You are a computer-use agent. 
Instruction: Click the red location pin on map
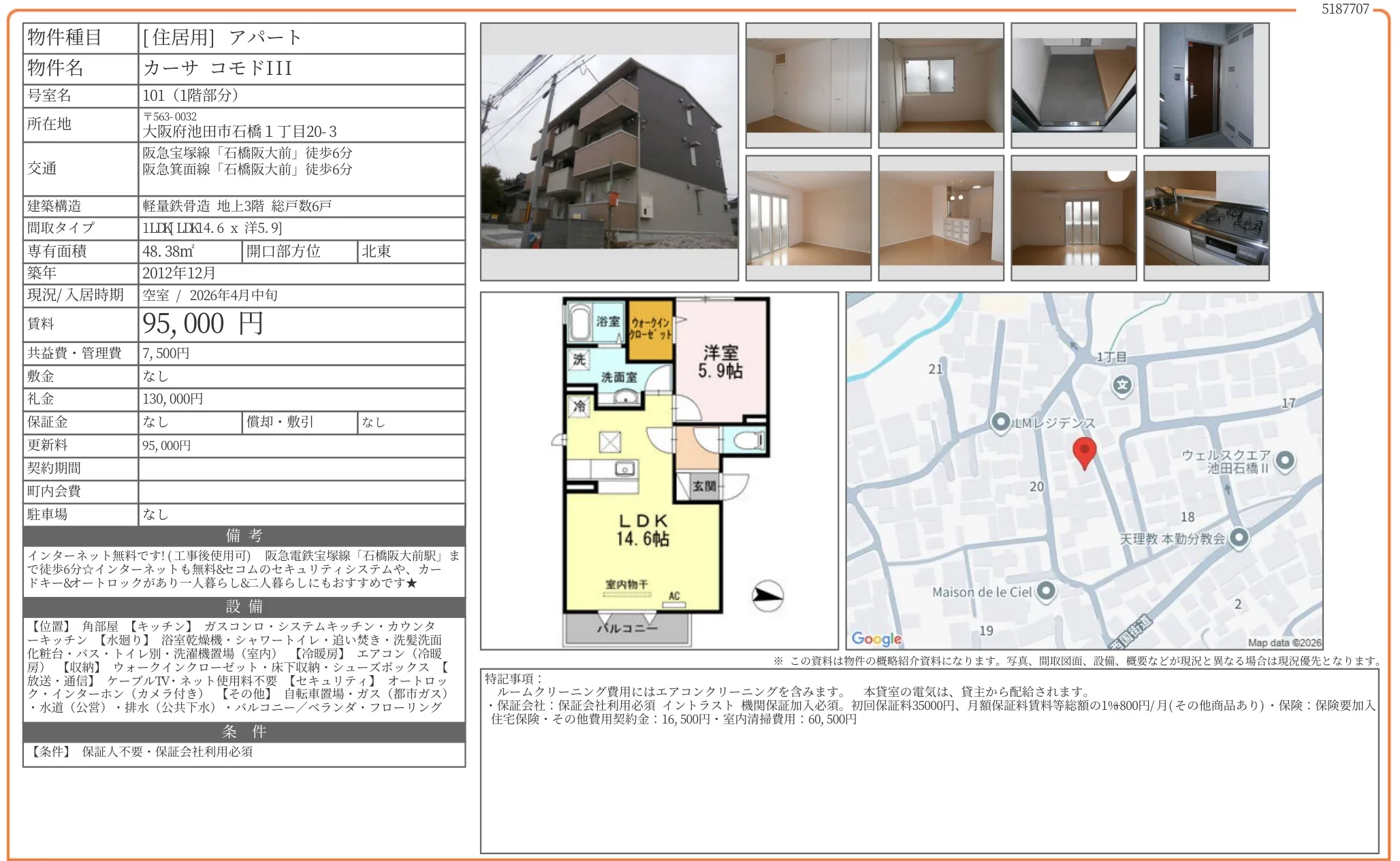(x=1084, y=451)
